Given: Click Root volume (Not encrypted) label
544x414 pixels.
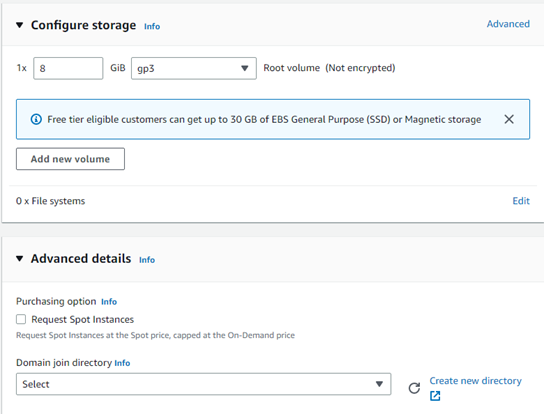Looking at the screenshot, I should 329,68.
